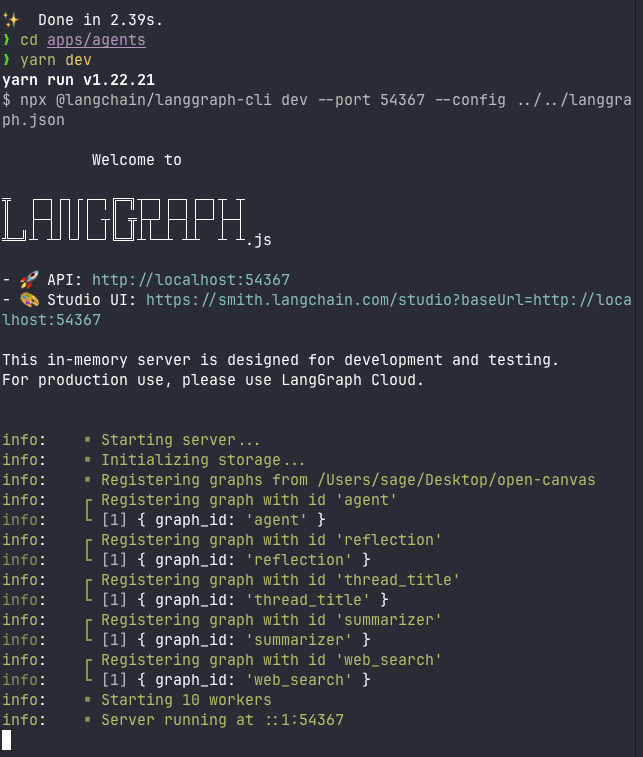The height and width of the screenshot is (757, 643).
Task: Click "Registering graph with id 'web_search'"
Action: pos(271,660)
